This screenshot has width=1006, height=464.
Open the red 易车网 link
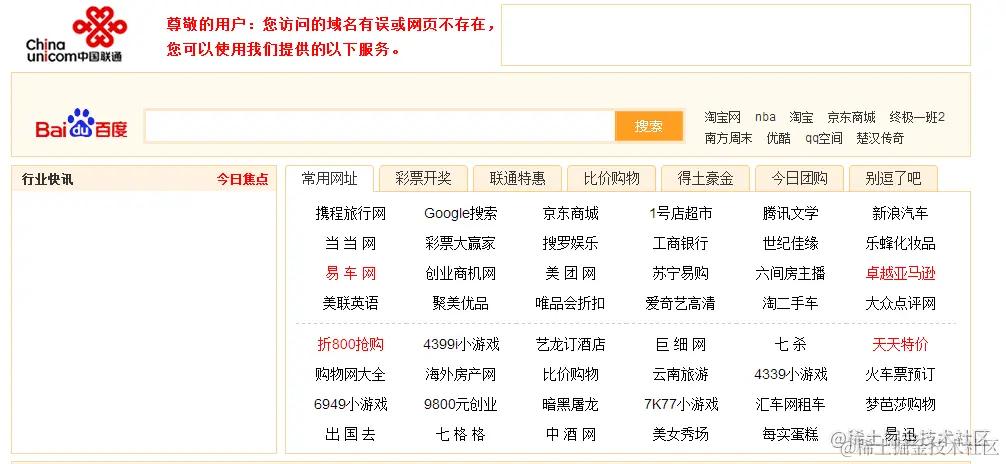click(x=350, y=274)
